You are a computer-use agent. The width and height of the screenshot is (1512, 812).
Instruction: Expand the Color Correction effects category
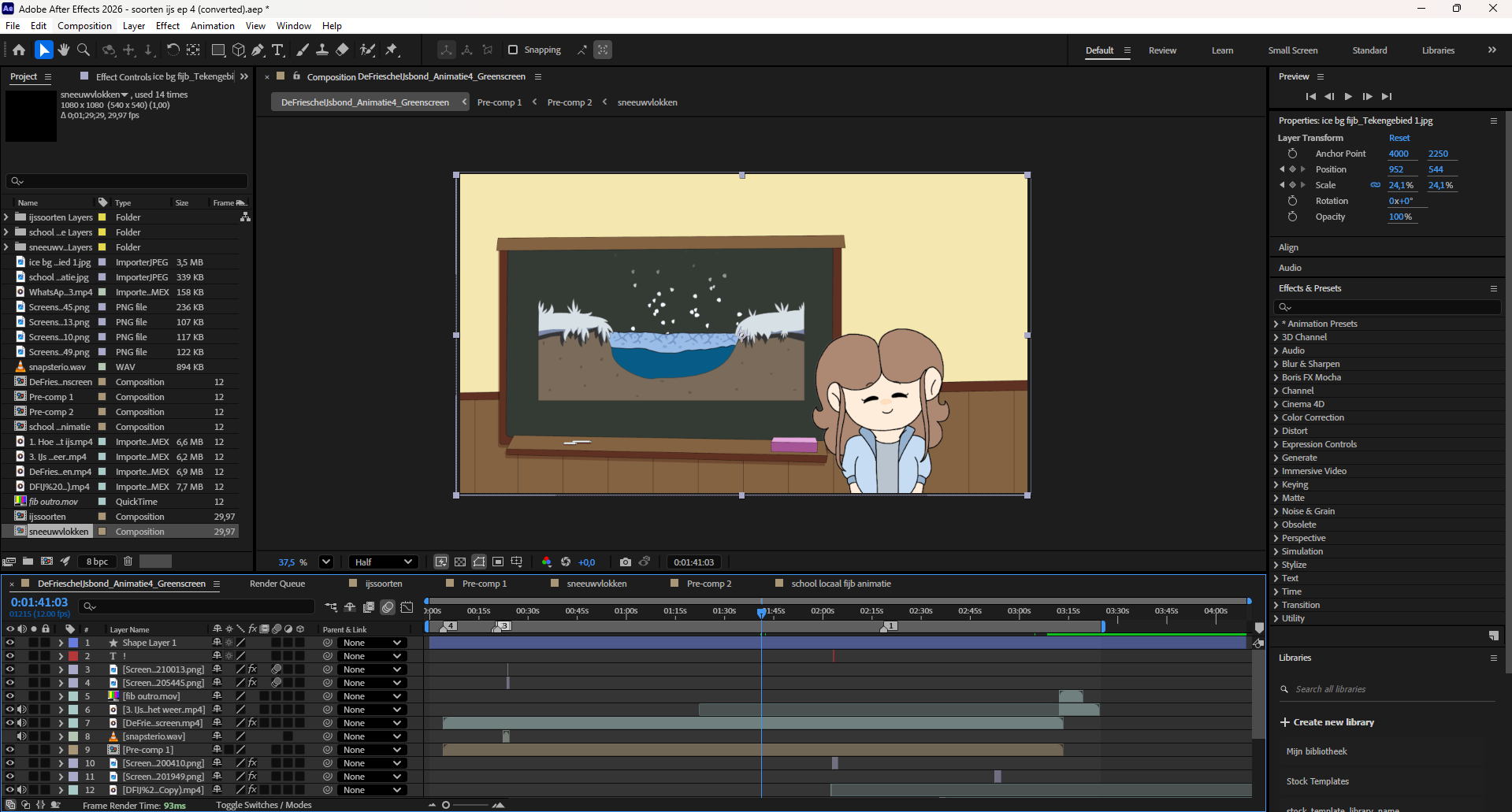[1276, 417]
